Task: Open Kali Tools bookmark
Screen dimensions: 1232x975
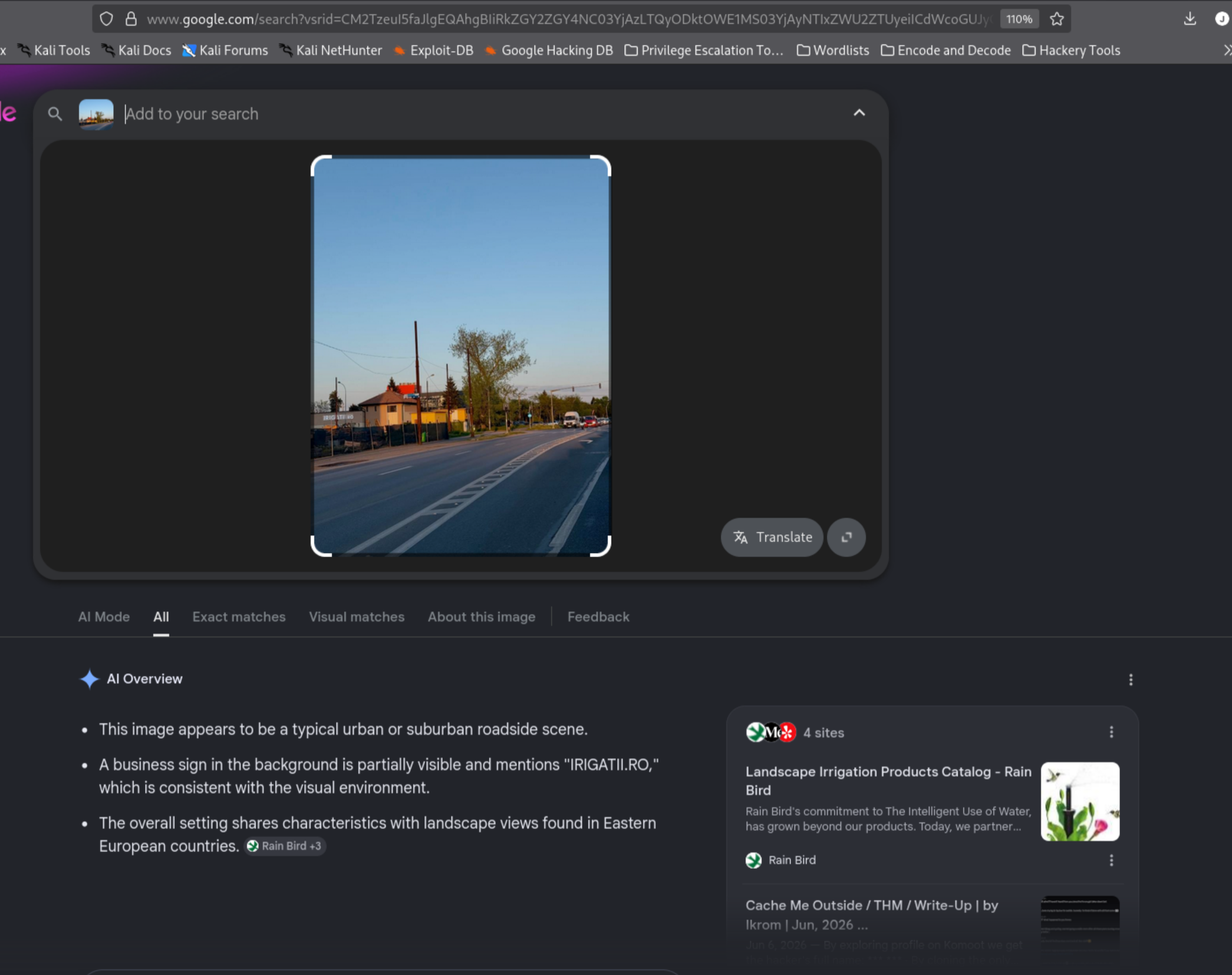Action: [54, 51]
